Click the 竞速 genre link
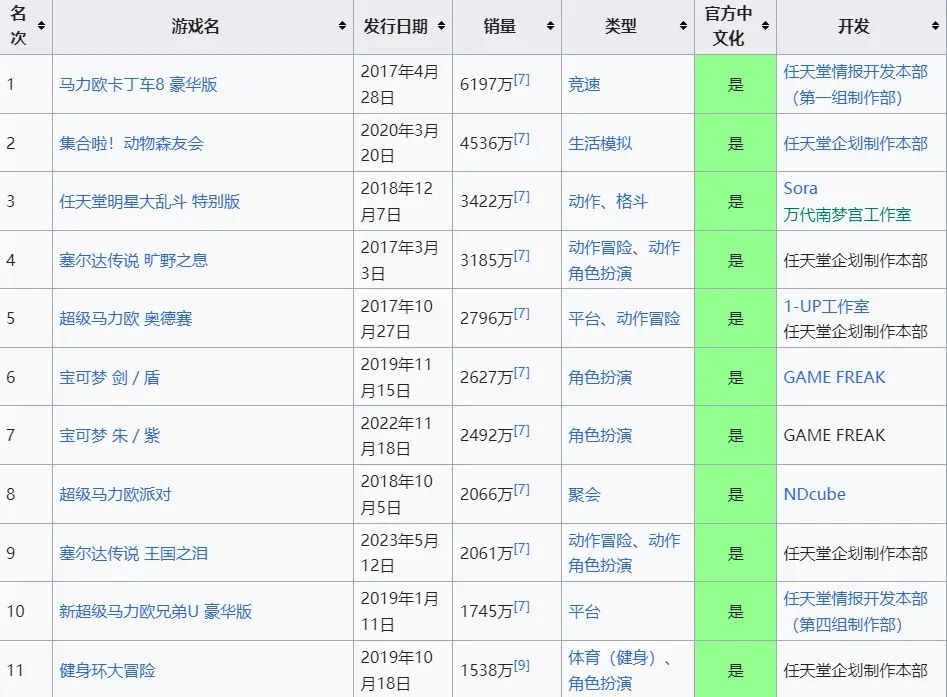Image resolution: width=947 pixels, height=697 pixels. [584, 85]
